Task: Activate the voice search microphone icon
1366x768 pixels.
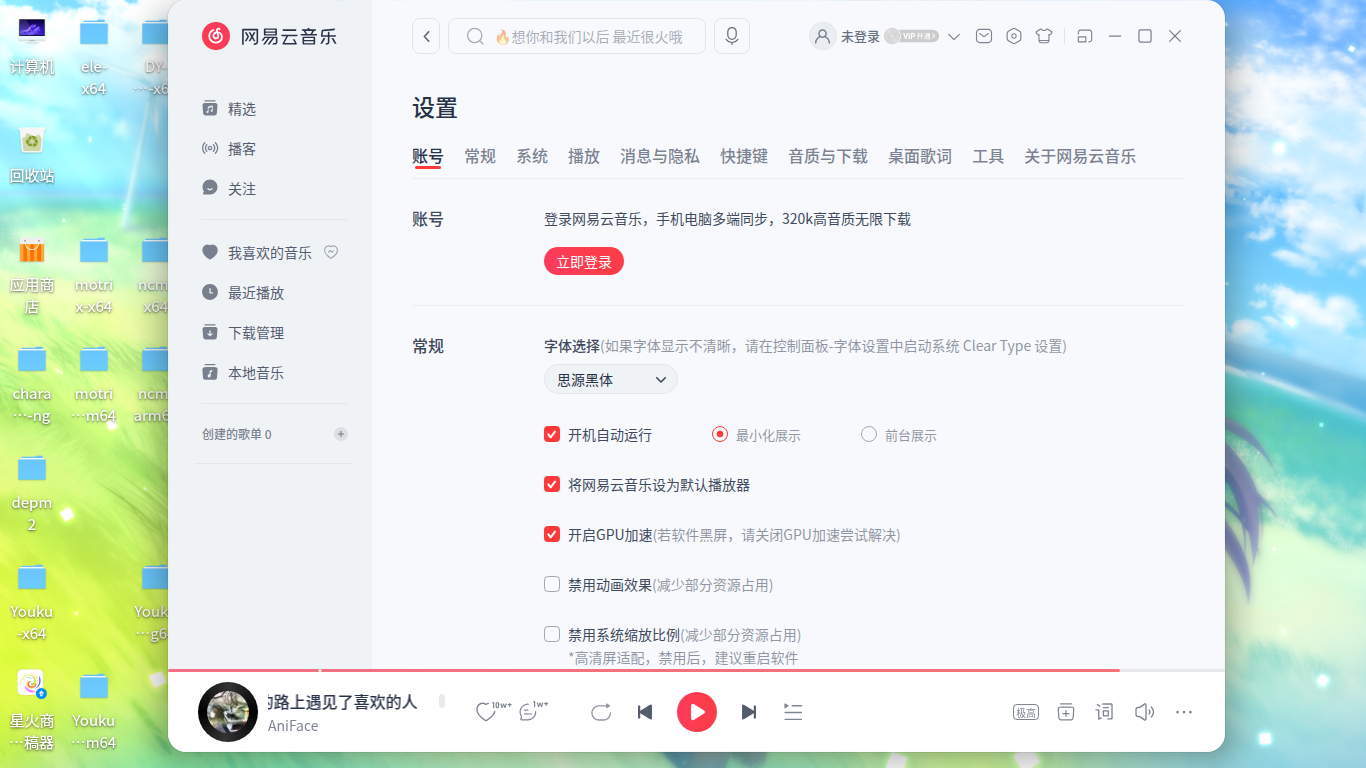Action: click(731, 35)
